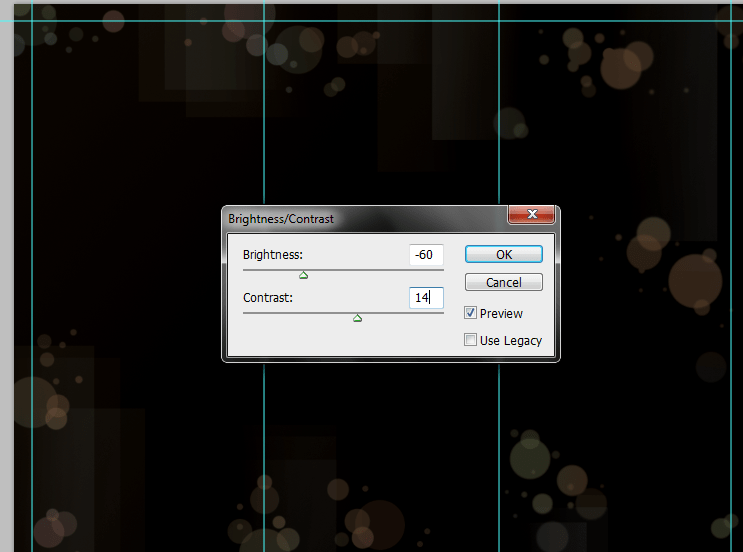The width and height of the screenshot is (743, 552).
Task: Click the Brightness/Contrast title bar
Action: click(360, 217)
